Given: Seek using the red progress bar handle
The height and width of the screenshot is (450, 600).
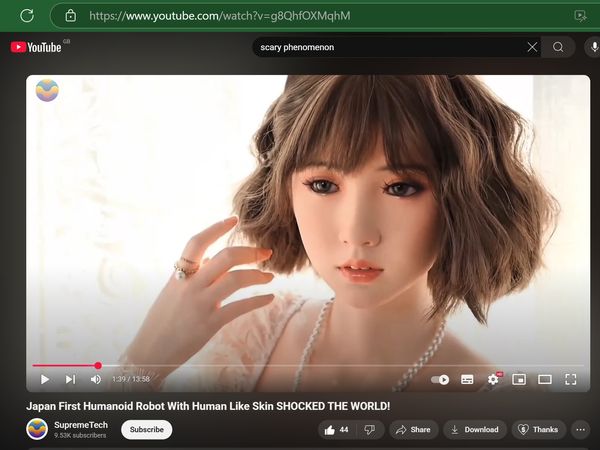Looking at the screenshot, I should [x=98, y=365].
